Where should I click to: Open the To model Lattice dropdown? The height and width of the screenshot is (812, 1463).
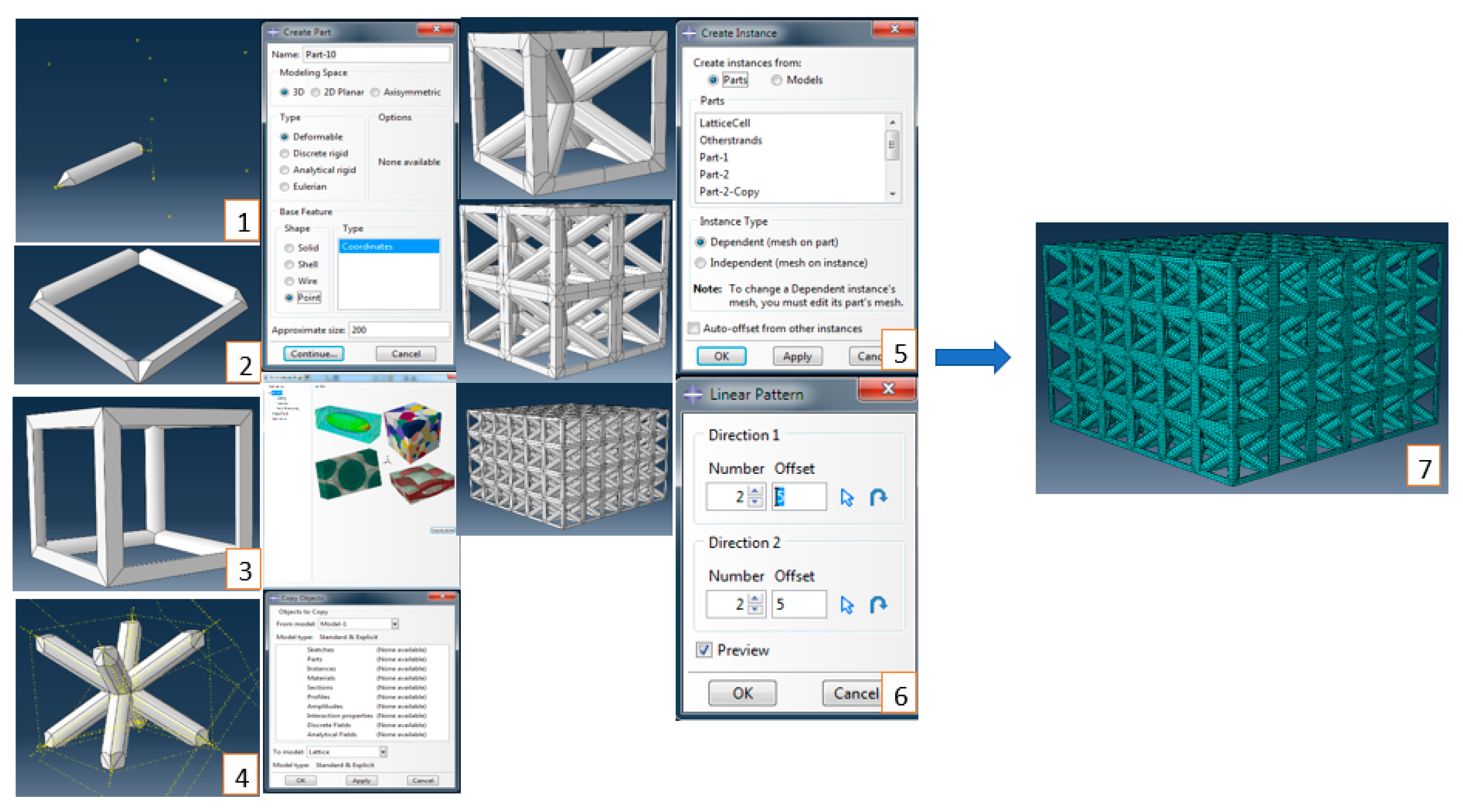(383, 752)
